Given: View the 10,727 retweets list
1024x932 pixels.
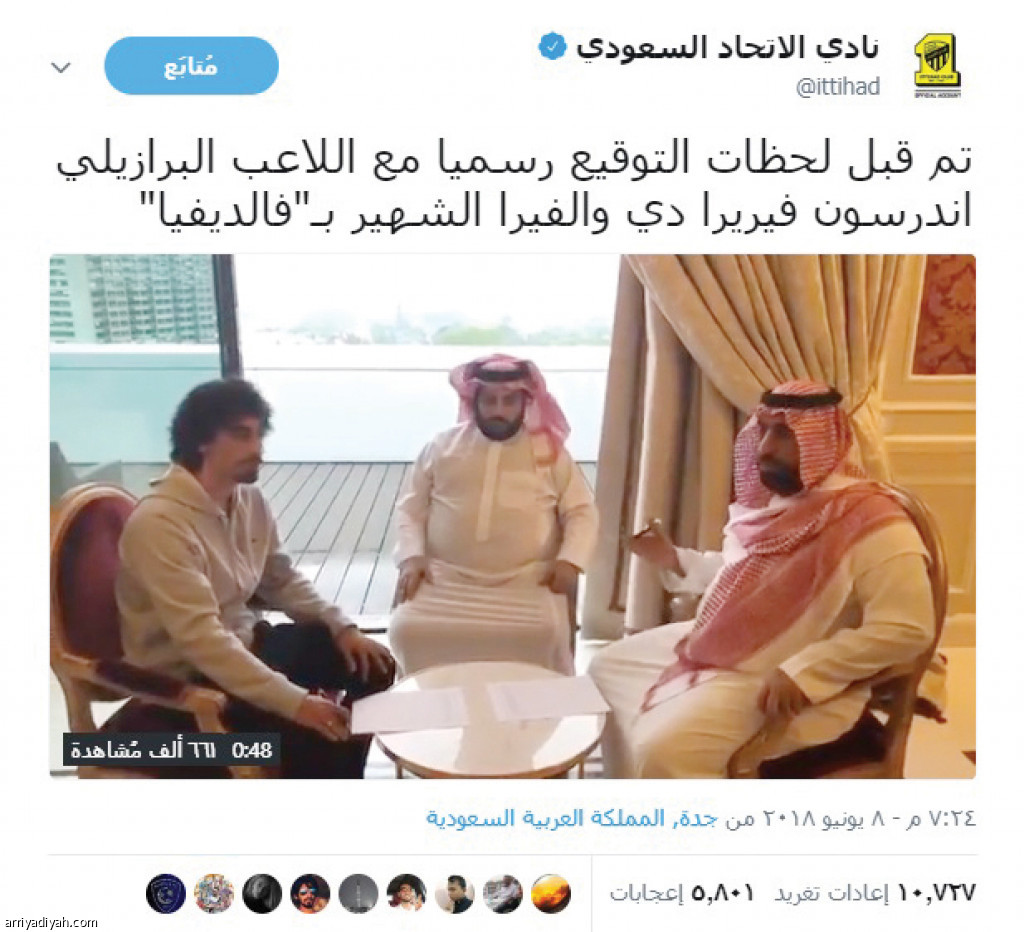Looking at the screenshot, I should (875, 892).
